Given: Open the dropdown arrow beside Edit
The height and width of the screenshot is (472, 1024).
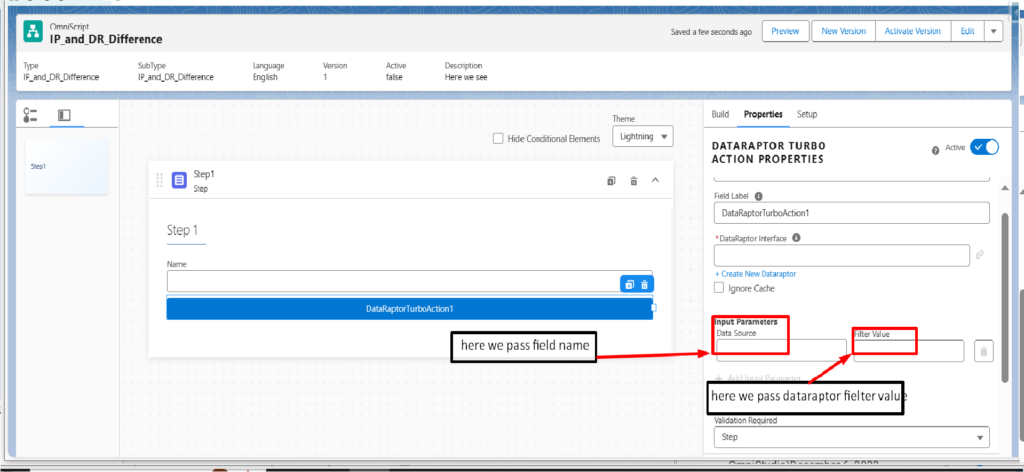Looking at the screenshot, I should point(993,31).
